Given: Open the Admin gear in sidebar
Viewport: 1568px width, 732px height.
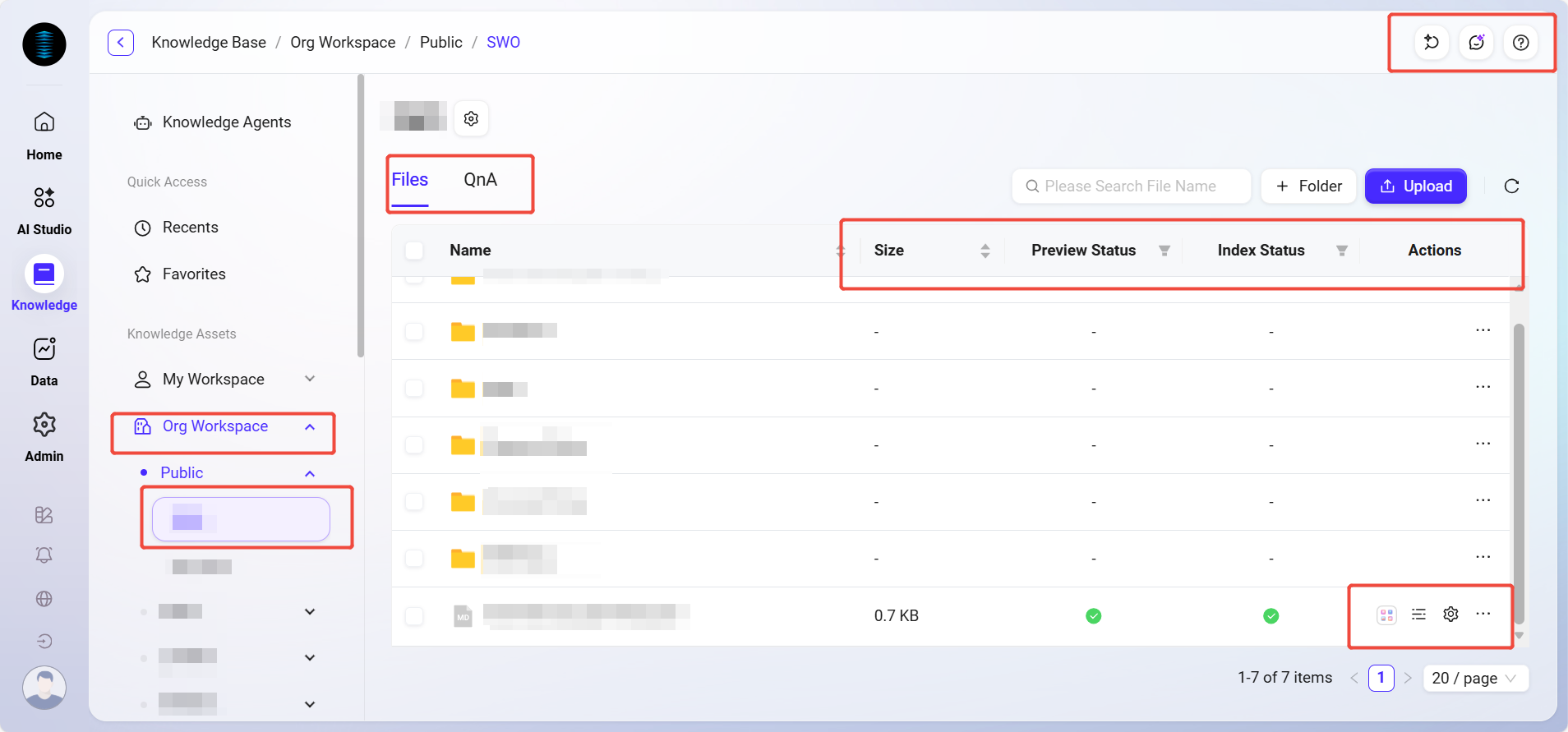Looking at the screenshot, I should coord(44,425).
